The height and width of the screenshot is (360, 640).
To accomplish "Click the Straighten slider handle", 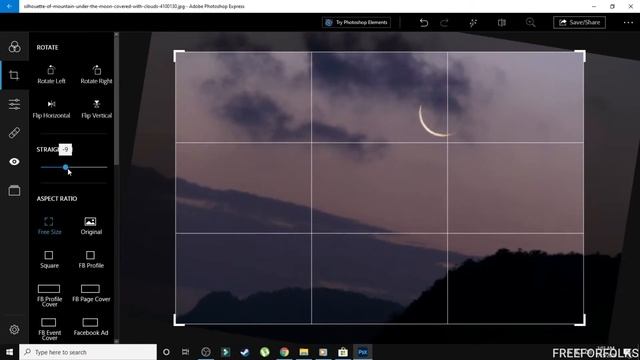I will 66,167.
